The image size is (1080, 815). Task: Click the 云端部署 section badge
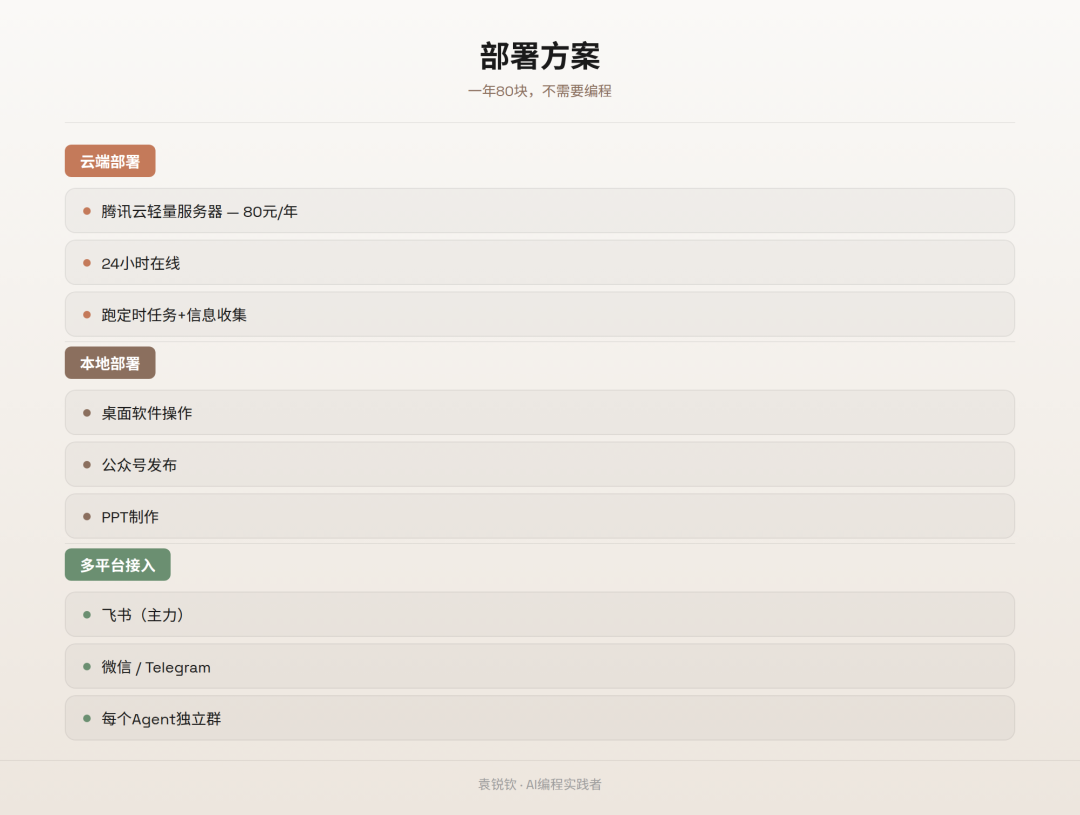point(110,161)
